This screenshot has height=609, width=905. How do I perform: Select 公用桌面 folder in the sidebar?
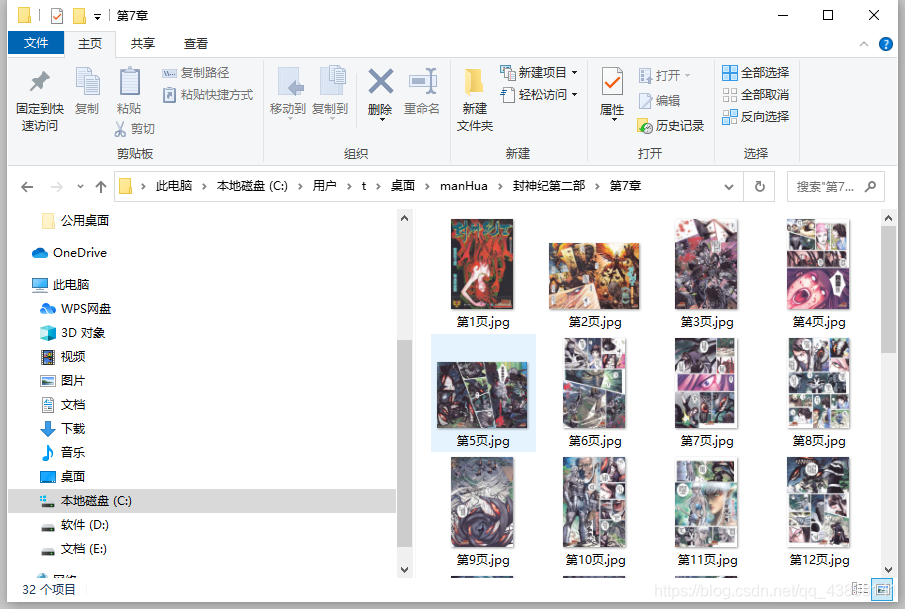point(76,221)
